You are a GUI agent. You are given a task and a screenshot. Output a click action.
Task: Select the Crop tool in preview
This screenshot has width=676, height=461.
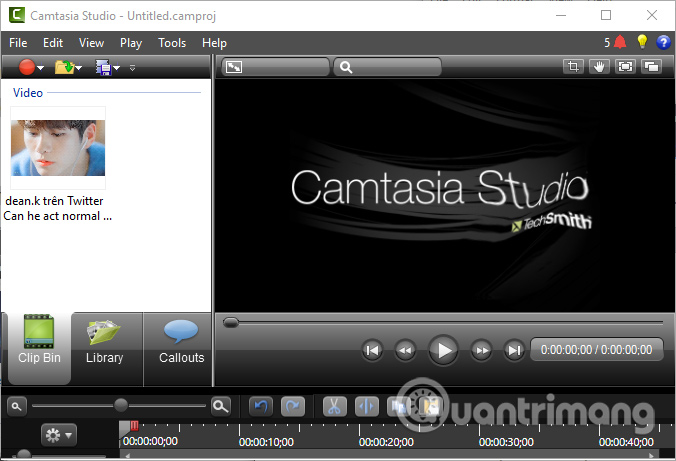click(573, 66)
